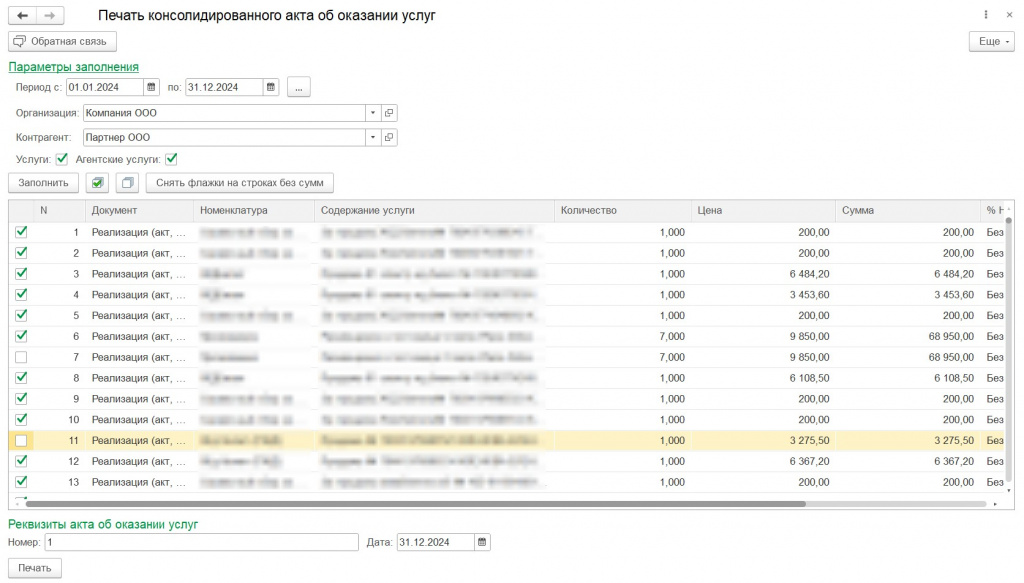1024x583 pixels.
Task: Select sum cell 6 108,50 in row 8
Action: click(907, 378)
